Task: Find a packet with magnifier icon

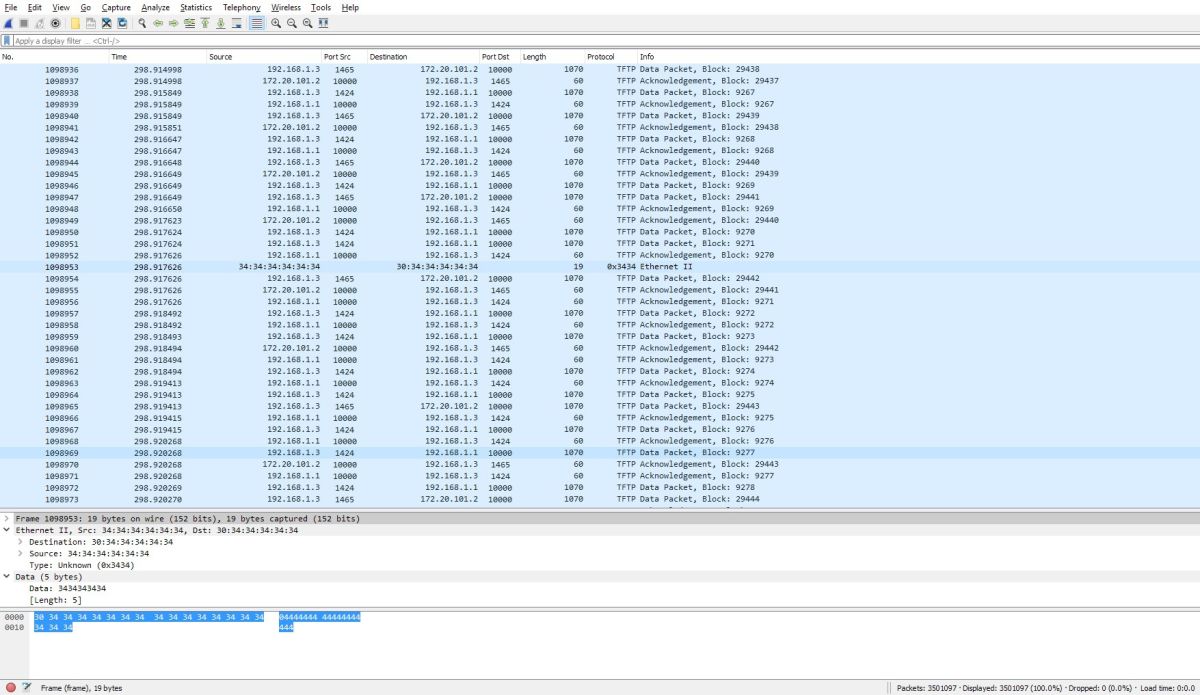Action: [x=142, y=23]
